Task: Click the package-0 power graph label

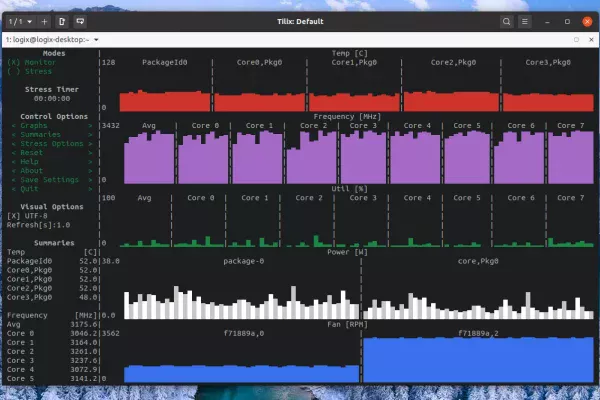Action: tap(244, 261)
